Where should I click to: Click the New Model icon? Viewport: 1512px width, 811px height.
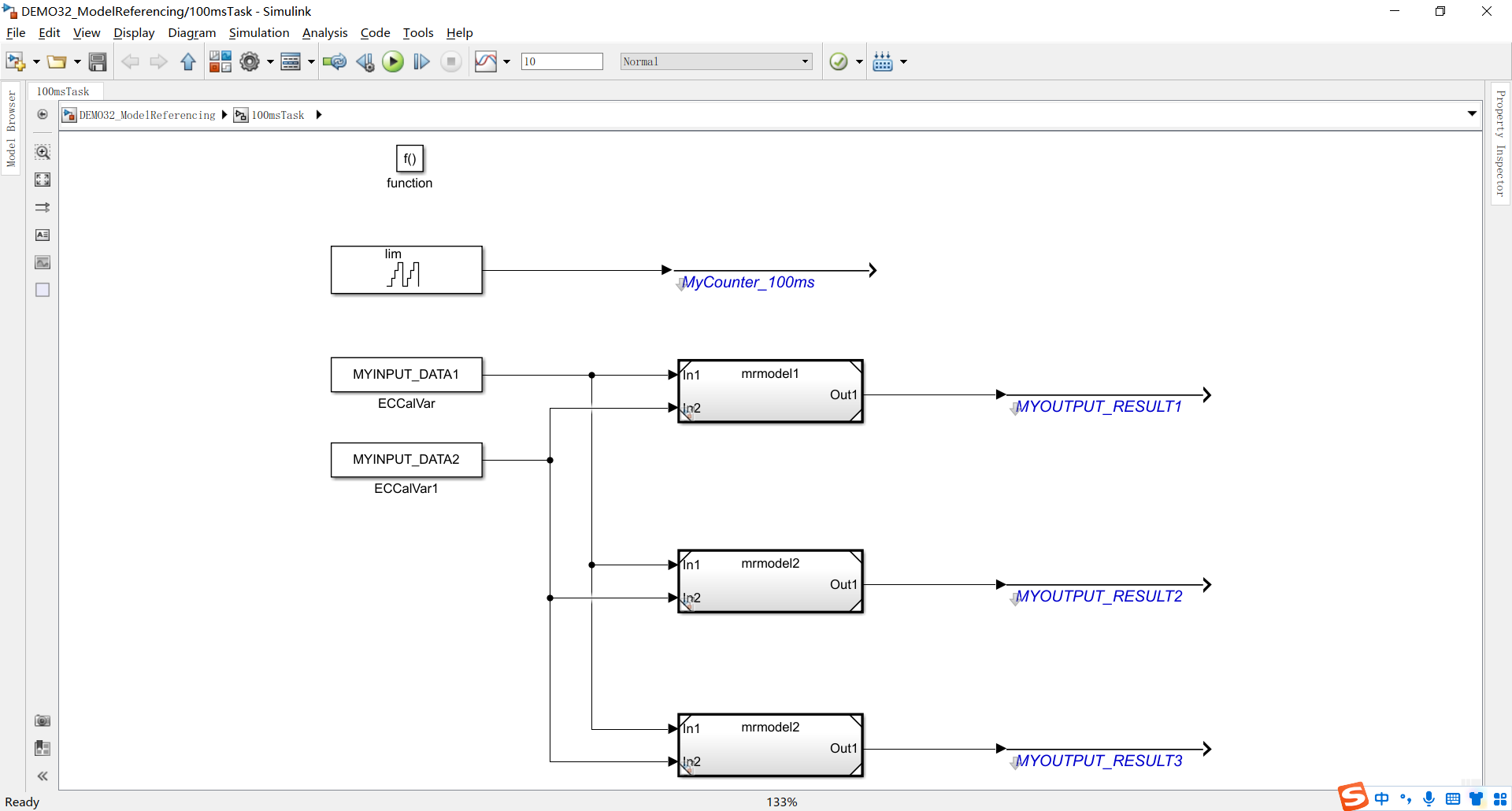[15, 61]
